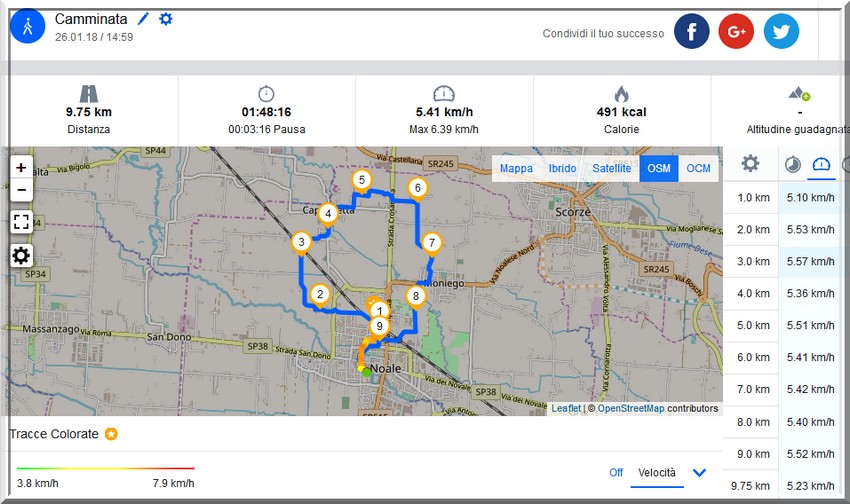Click the mountain altitude gained icon
The width and height of the screenshot is (850, 504).
pos(800,93)
